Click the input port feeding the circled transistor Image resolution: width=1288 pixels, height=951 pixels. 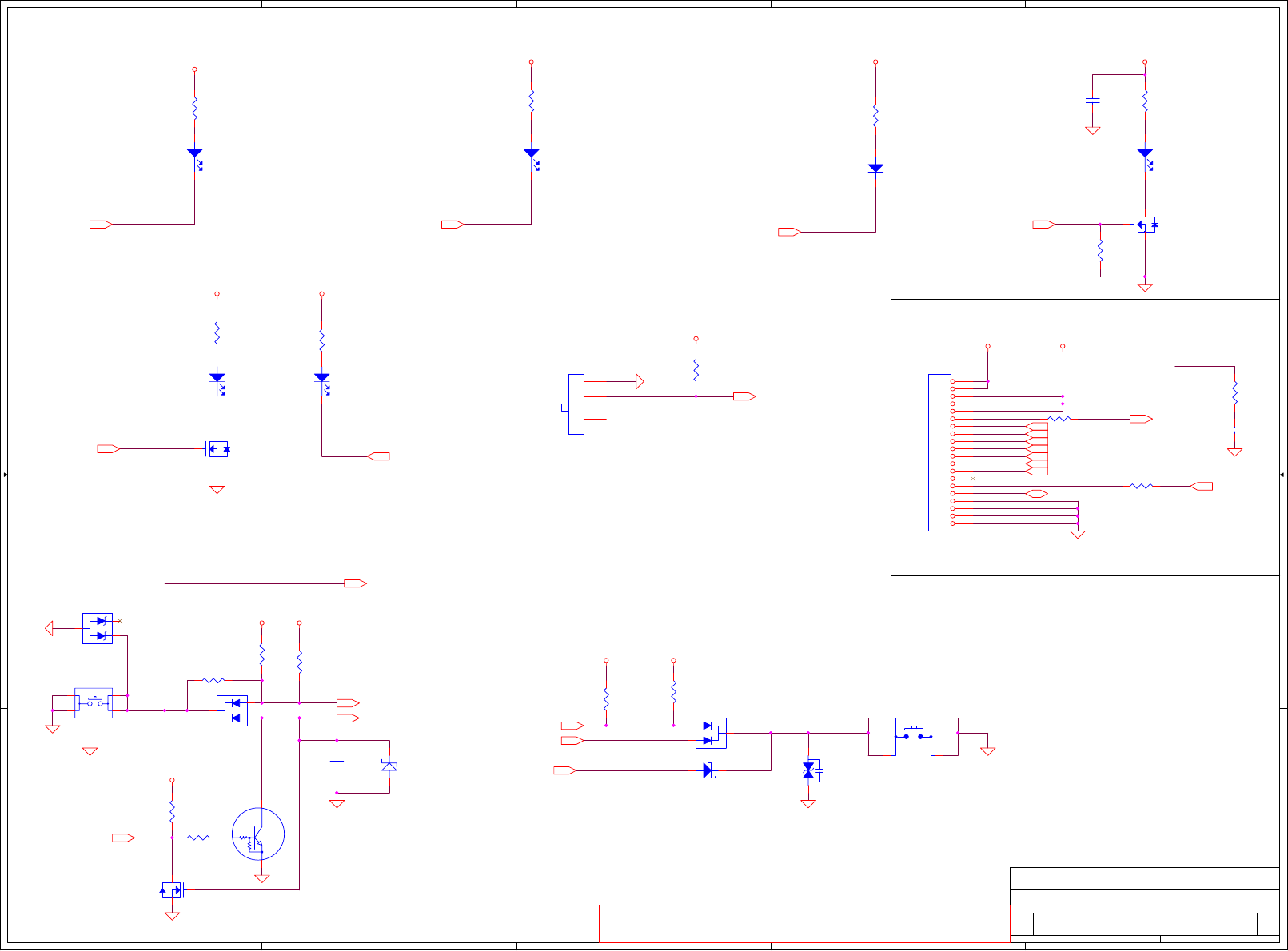[x=123, y=838]
